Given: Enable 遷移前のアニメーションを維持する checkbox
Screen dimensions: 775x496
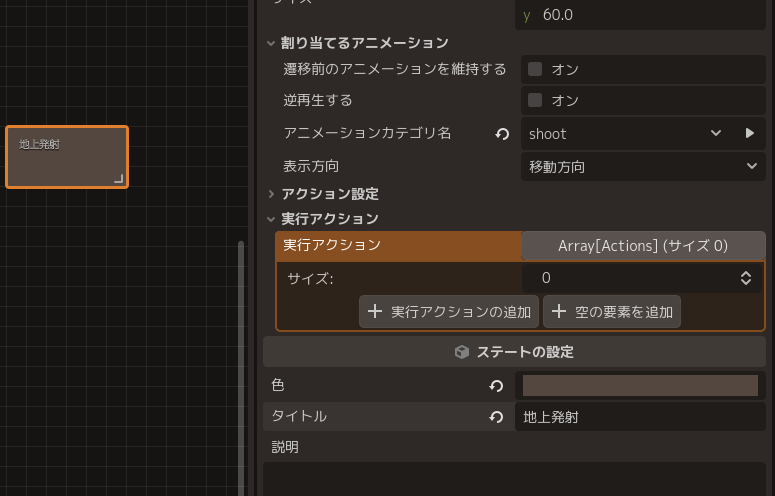Looking at the screenshot, I should [x=535, y=69].
